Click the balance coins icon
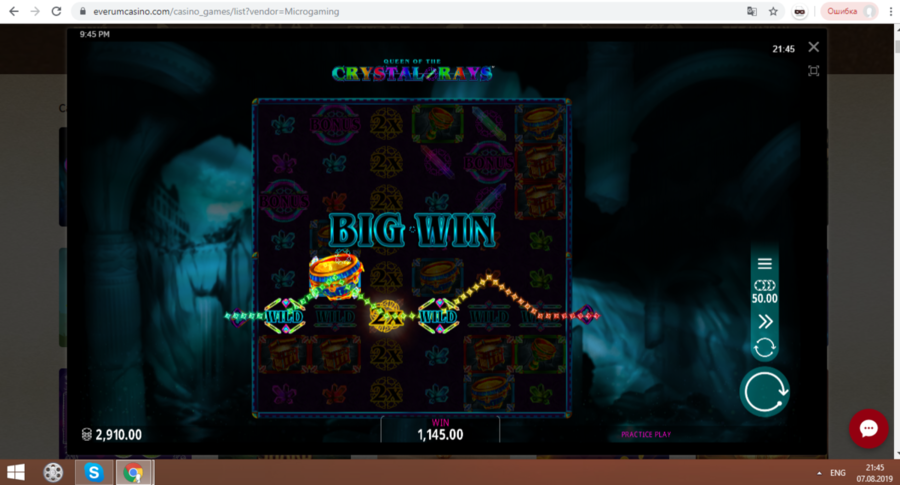Viewport: 900px width, 485px height. (x=86, y=435)
